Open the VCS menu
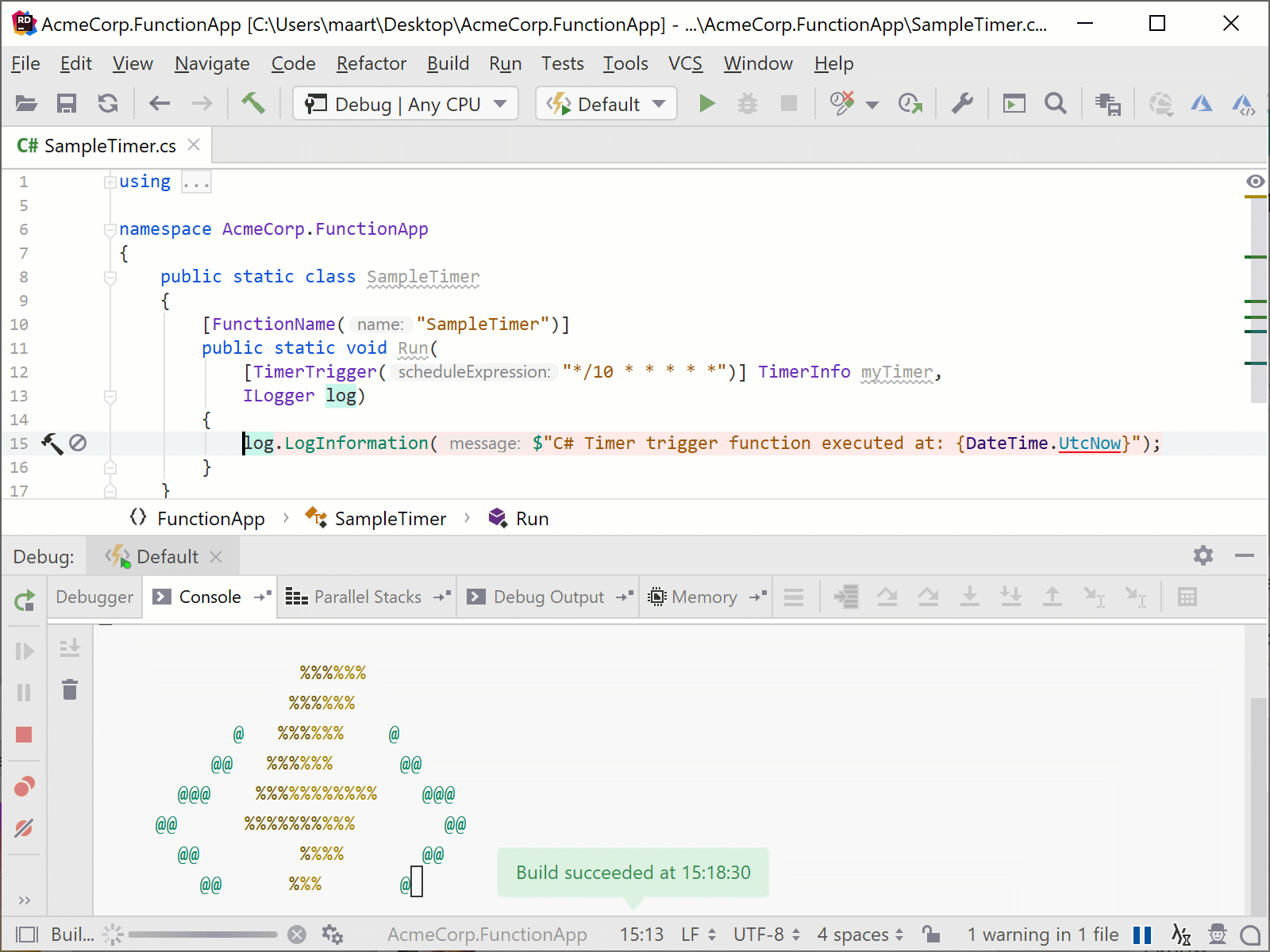The image size is (1270, 952). coord(685,63)
